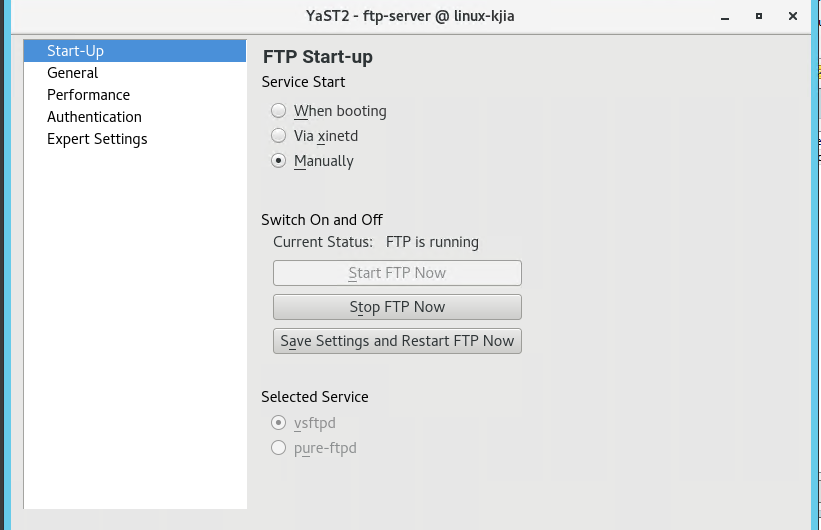Choose the pure-ftpd service option
The image size is (821, 530).
point(279,448)
